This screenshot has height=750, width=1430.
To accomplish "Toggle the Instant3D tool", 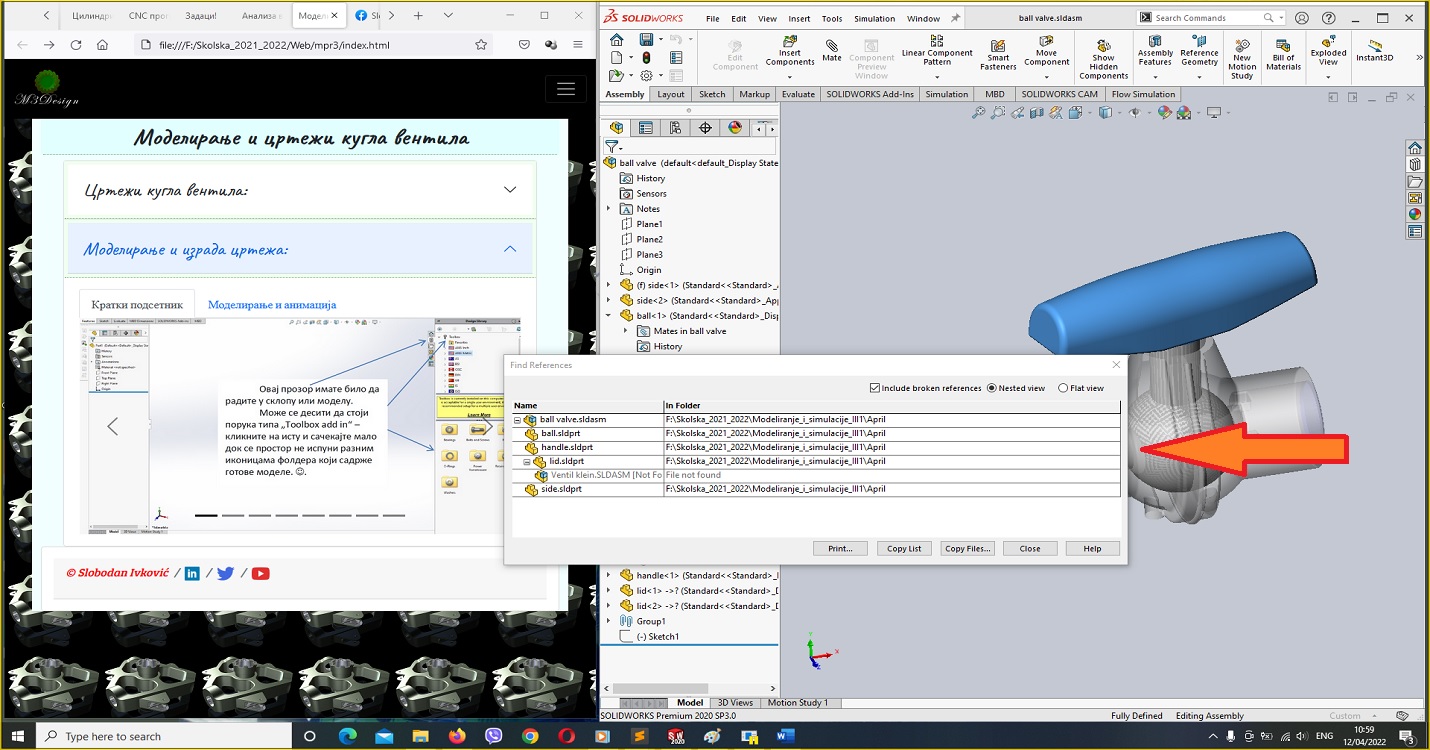I will [x=1374, y=51].
